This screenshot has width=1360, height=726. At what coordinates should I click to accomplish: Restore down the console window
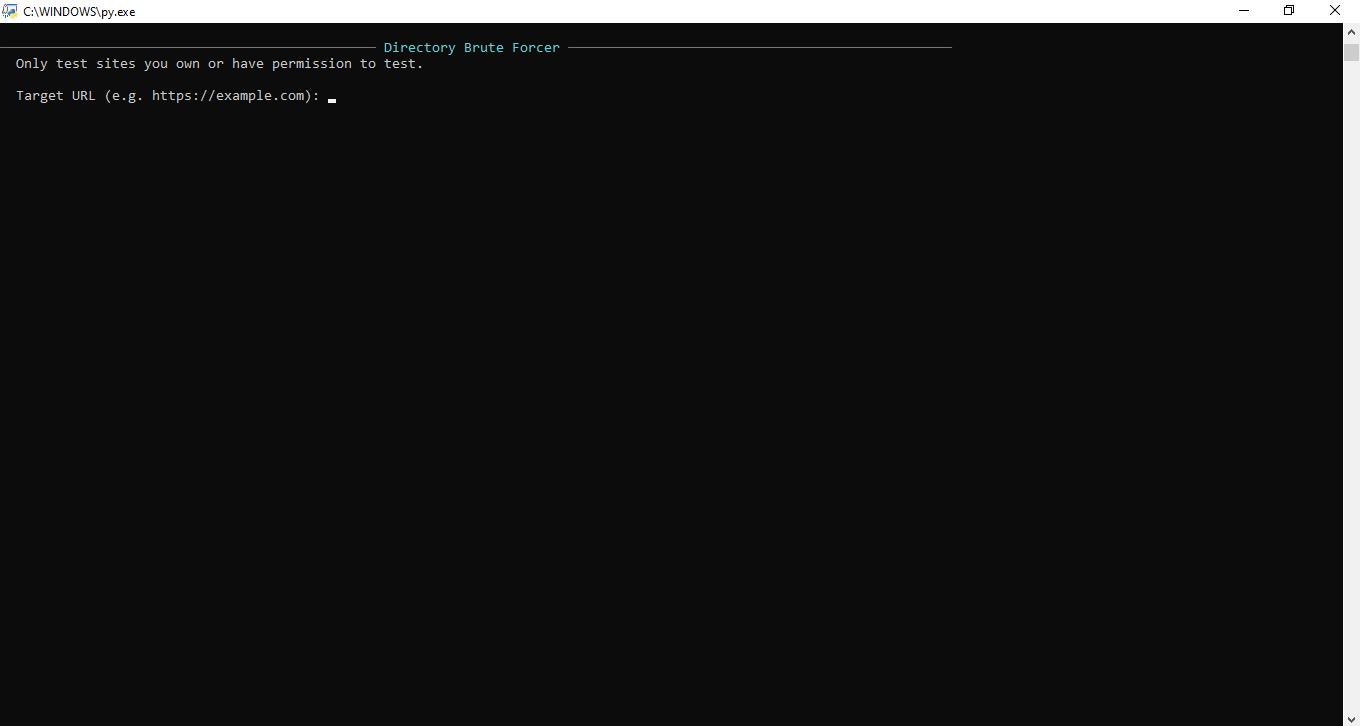point(1290,11)
